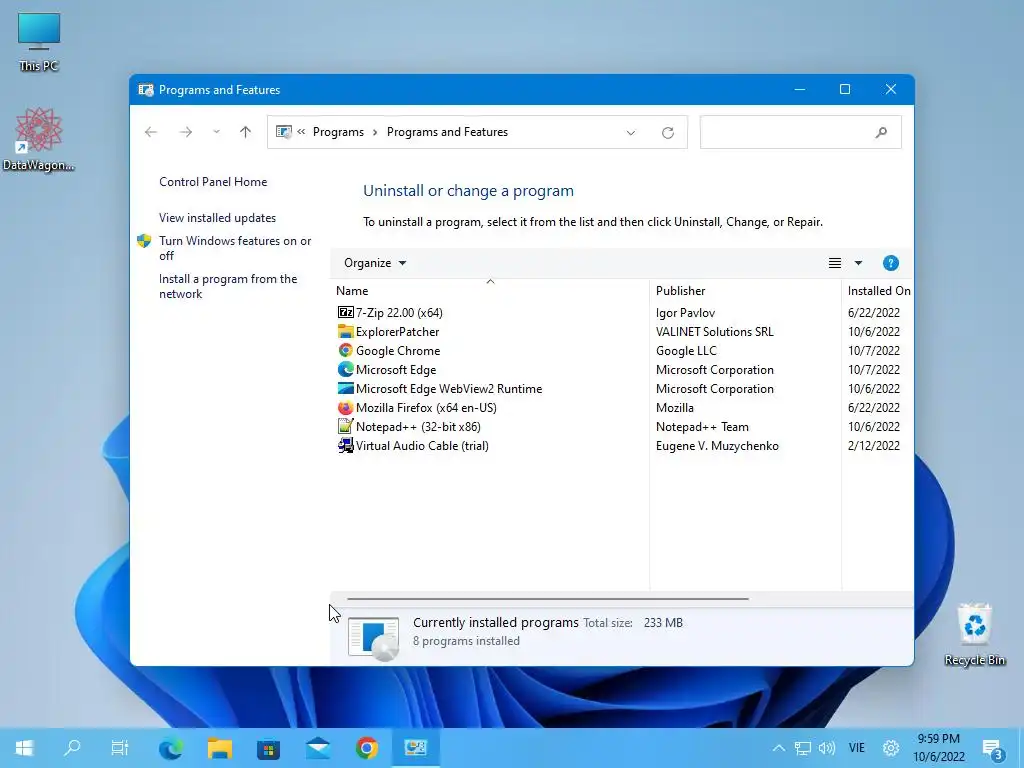Open Turn Windows features on or off
The height and width of the screenshot is (768, 1024).
coord(234,248)
